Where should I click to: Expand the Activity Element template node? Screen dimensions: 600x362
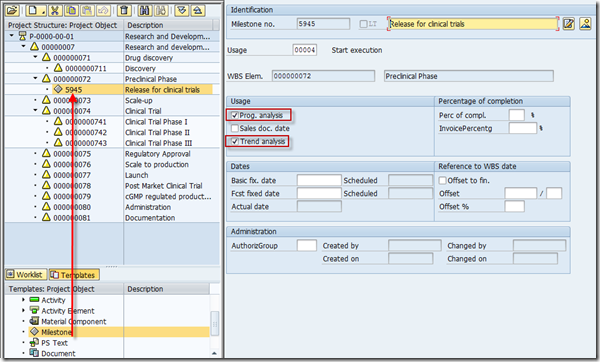23,310
